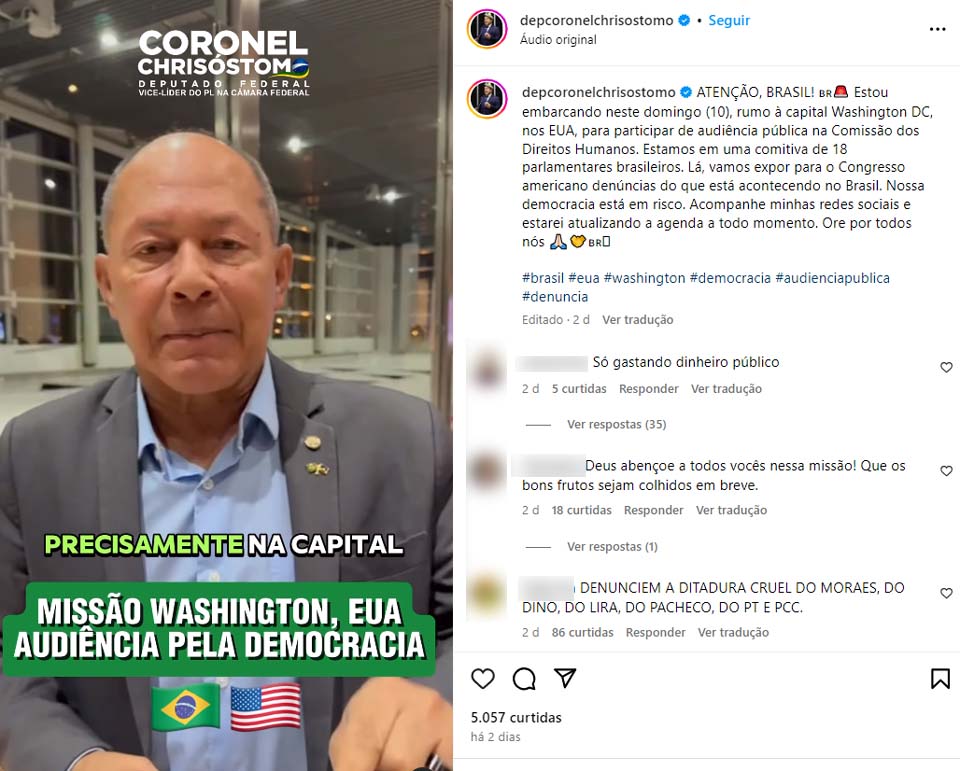Open the three-dot more options menu
Viewport: 960px width, 771px height.
pyautogui.click(x=937, y=29)
